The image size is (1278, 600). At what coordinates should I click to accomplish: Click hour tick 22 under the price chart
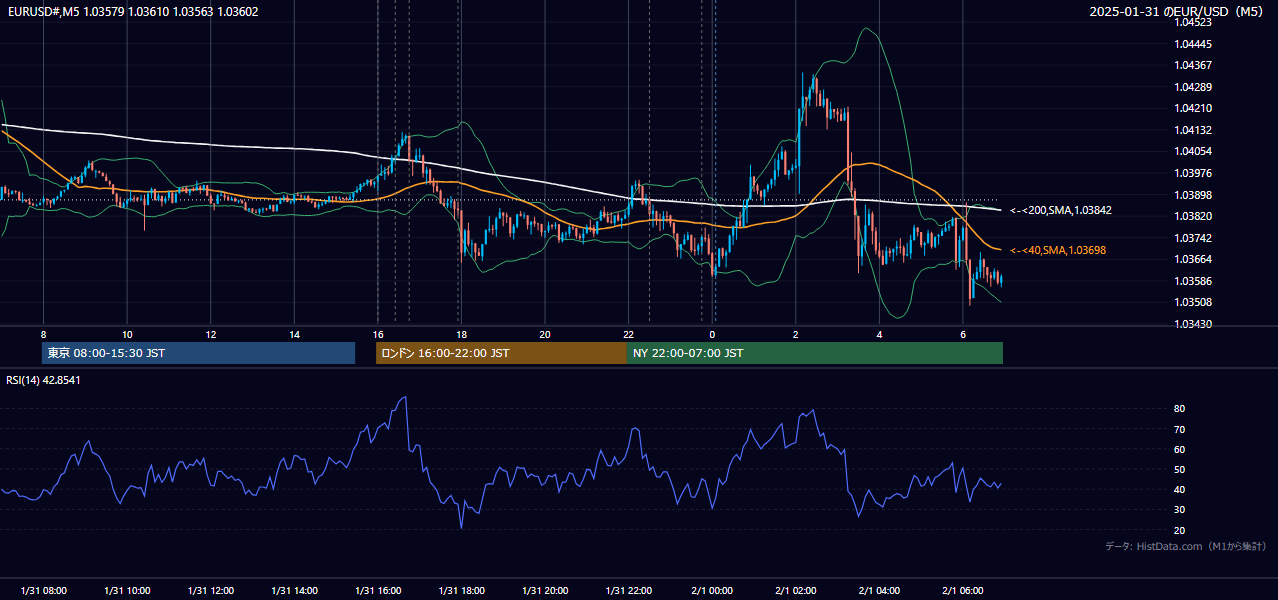coord(629,334)
